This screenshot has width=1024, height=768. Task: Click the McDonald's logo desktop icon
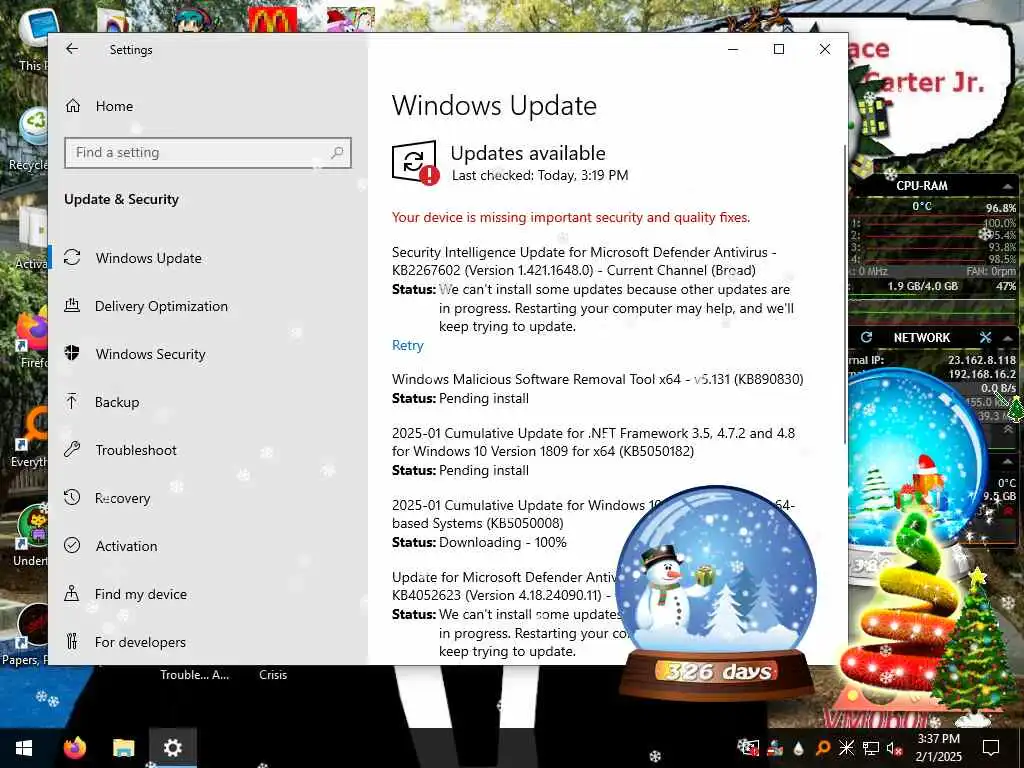point(272,20)
